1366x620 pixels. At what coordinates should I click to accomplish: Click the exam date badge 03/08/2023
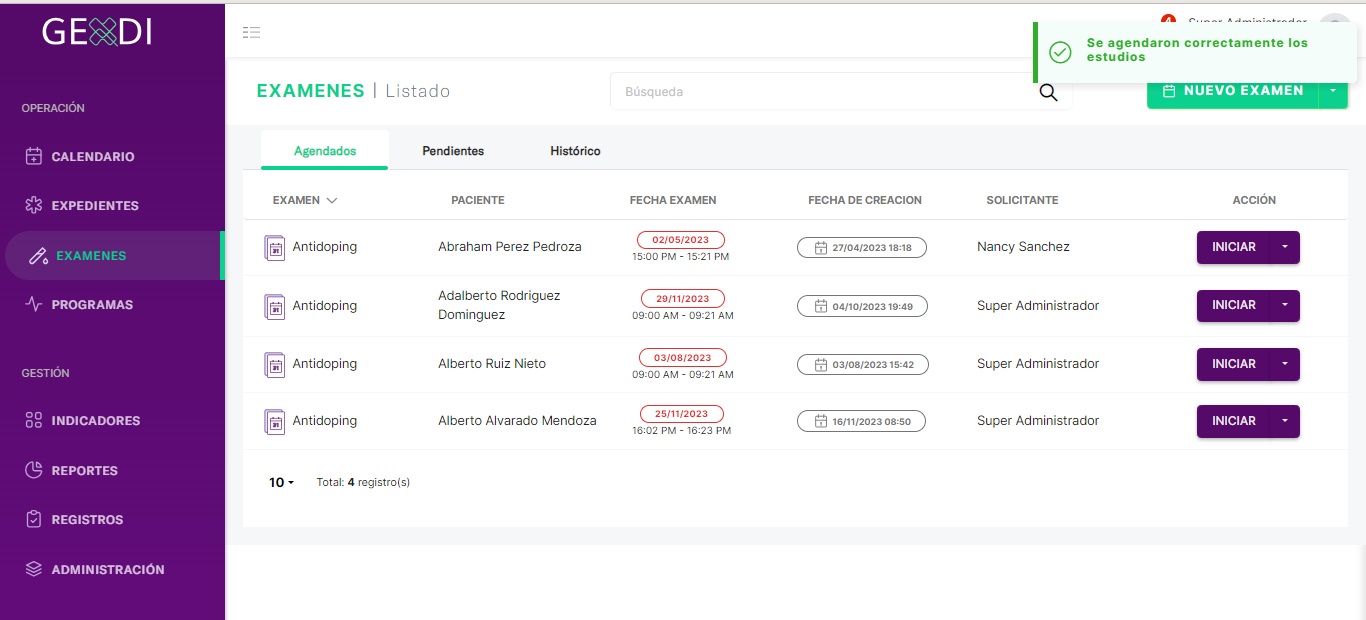(683, 357)
